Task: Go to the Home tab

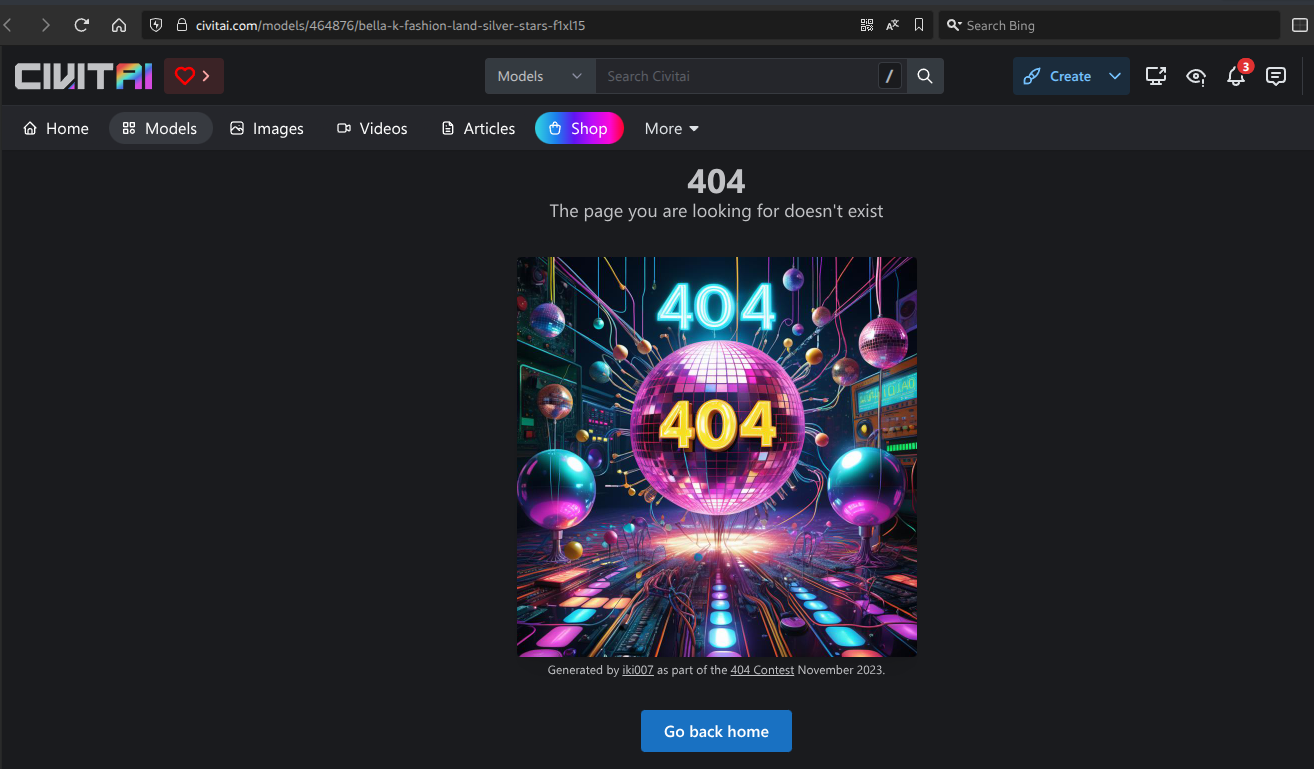Action: click(x=56, y=128)
